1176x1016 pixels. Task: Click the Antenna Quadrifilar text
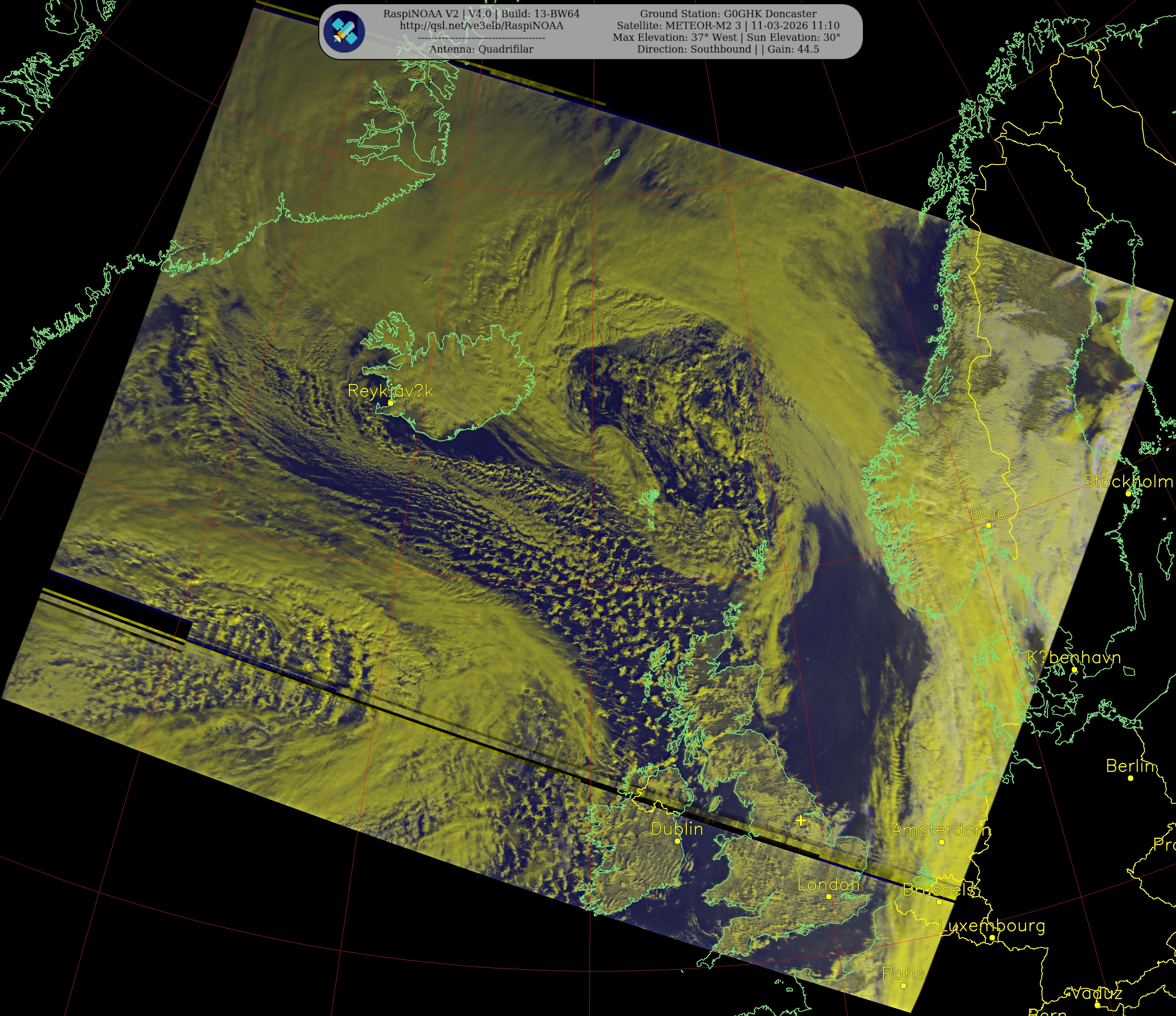pyautogui.click(x=481, y=49)
